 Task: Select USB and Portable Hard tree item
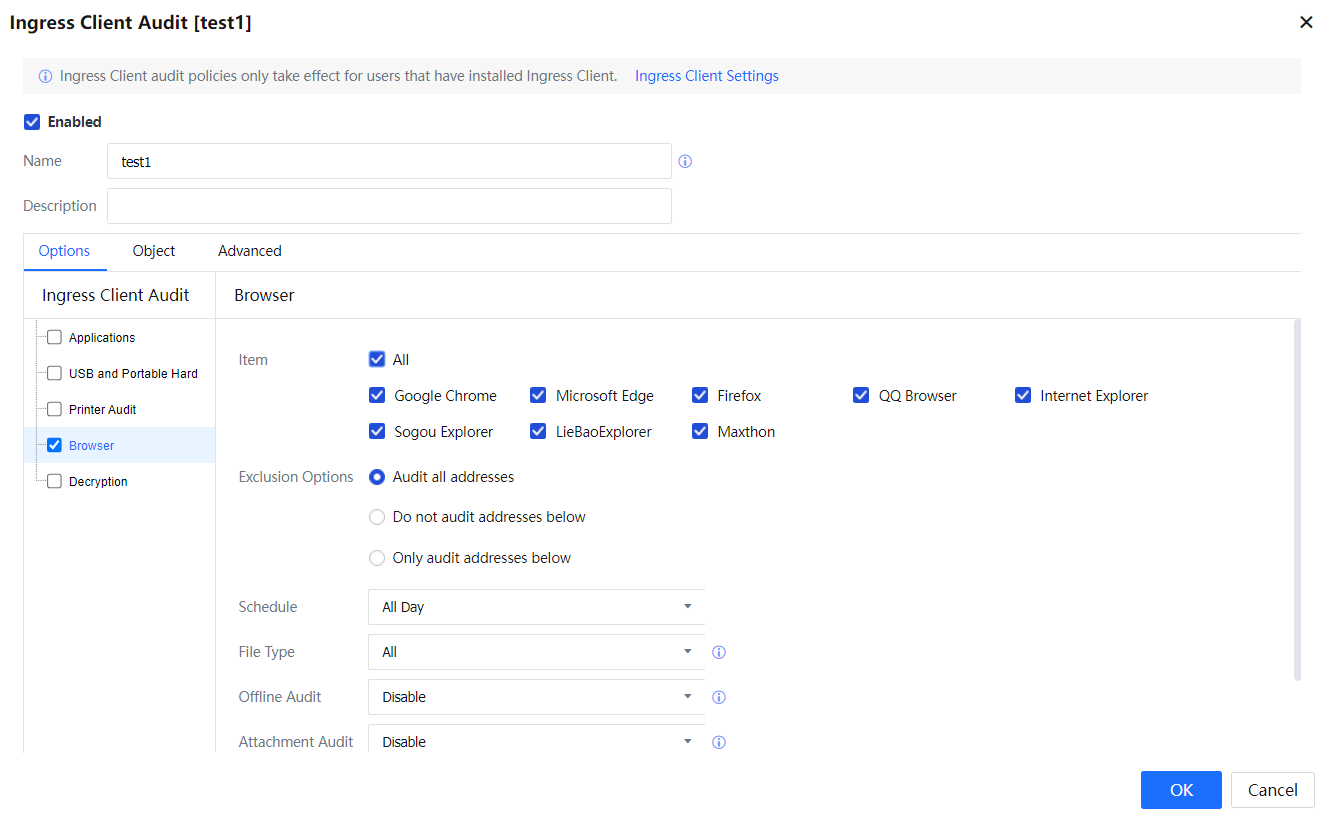tap(133, 373)
